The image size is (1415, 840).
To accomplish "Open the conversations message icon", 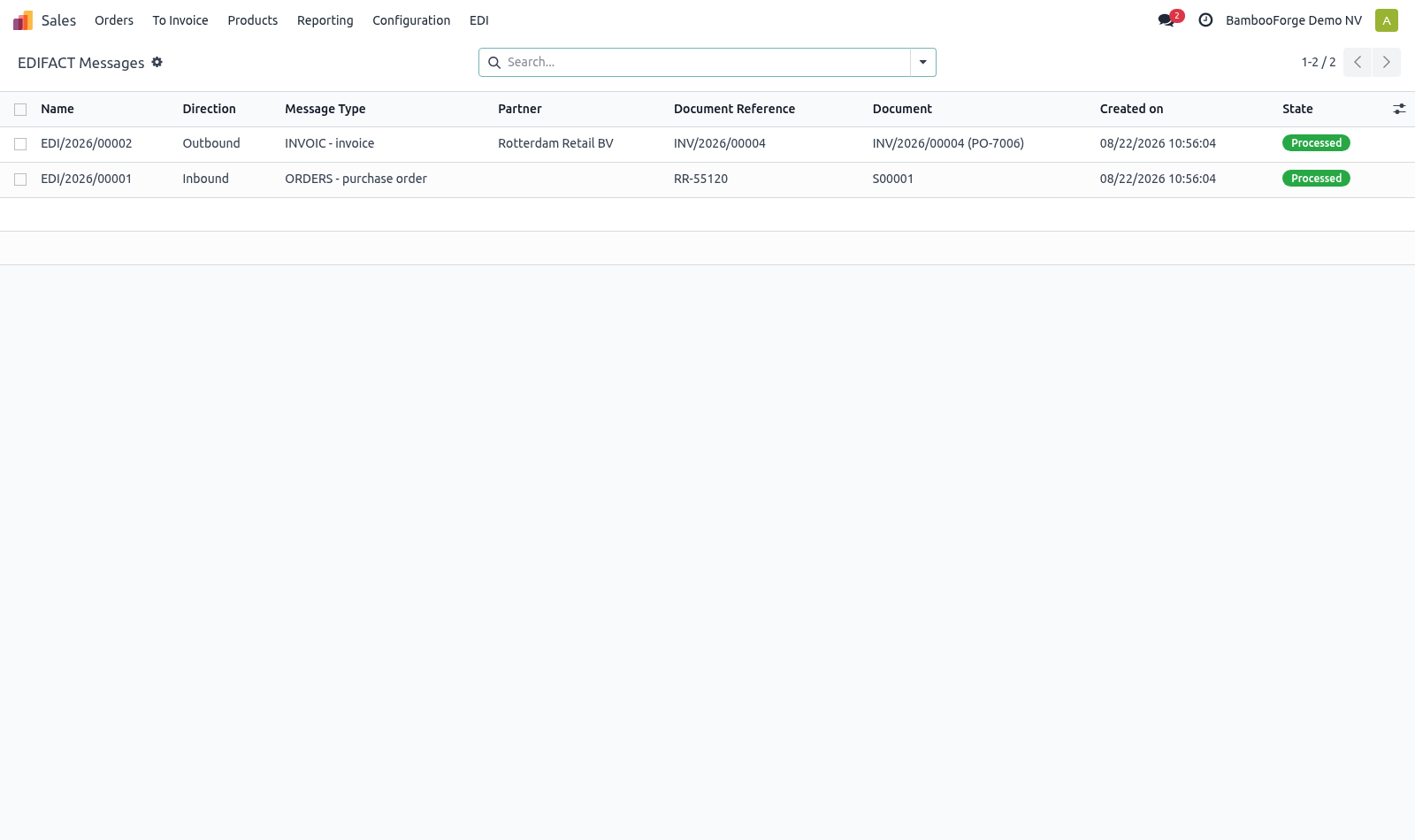I will [x=1166, y=20].
